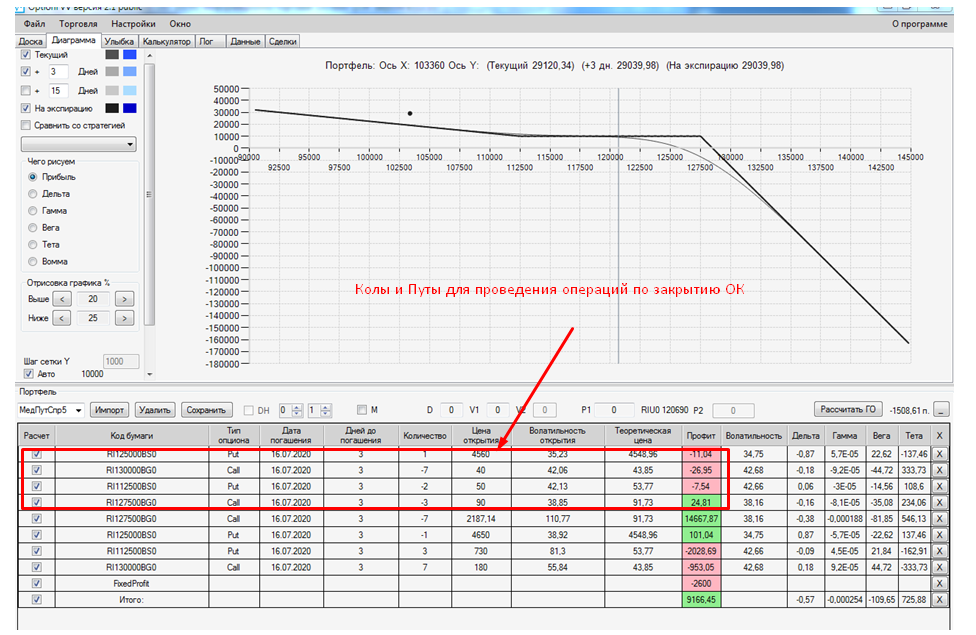976x635 pixels.
Task: Remove the RI127500BG0 row with profit 14667,87
Action: (x=939, y=519)
